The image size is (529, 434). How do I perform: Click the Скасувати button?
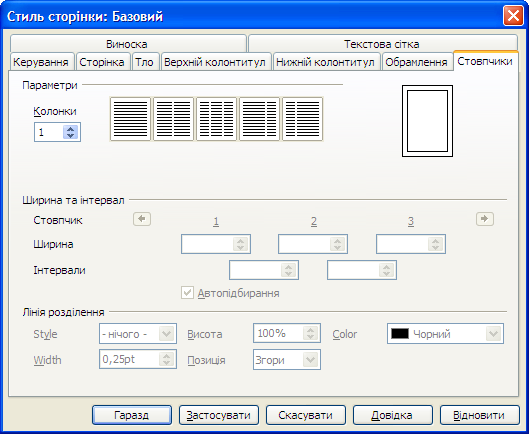306,415
